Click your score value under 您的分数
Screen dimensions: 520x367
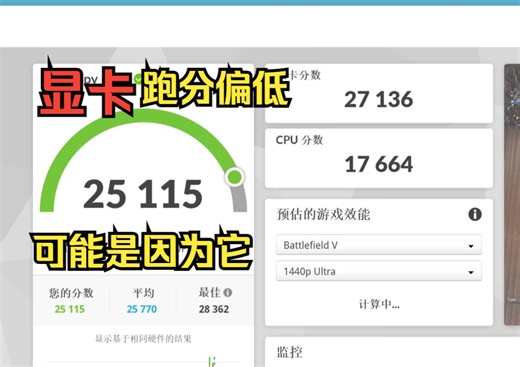(x=70, y=309)
